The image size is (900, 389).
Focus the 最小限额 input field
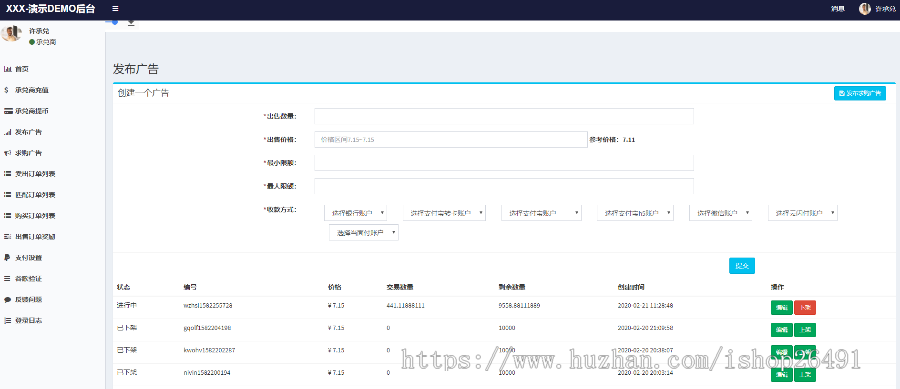tap(504, 163)
